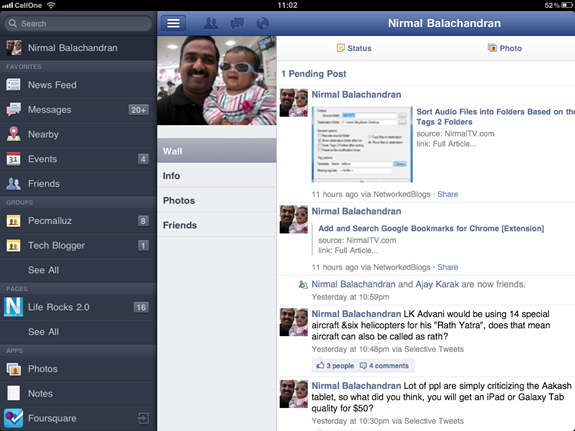Viewport: 575px width, 431px height.
Task: Open Events calendar icon
Action: tap(14, 159)
